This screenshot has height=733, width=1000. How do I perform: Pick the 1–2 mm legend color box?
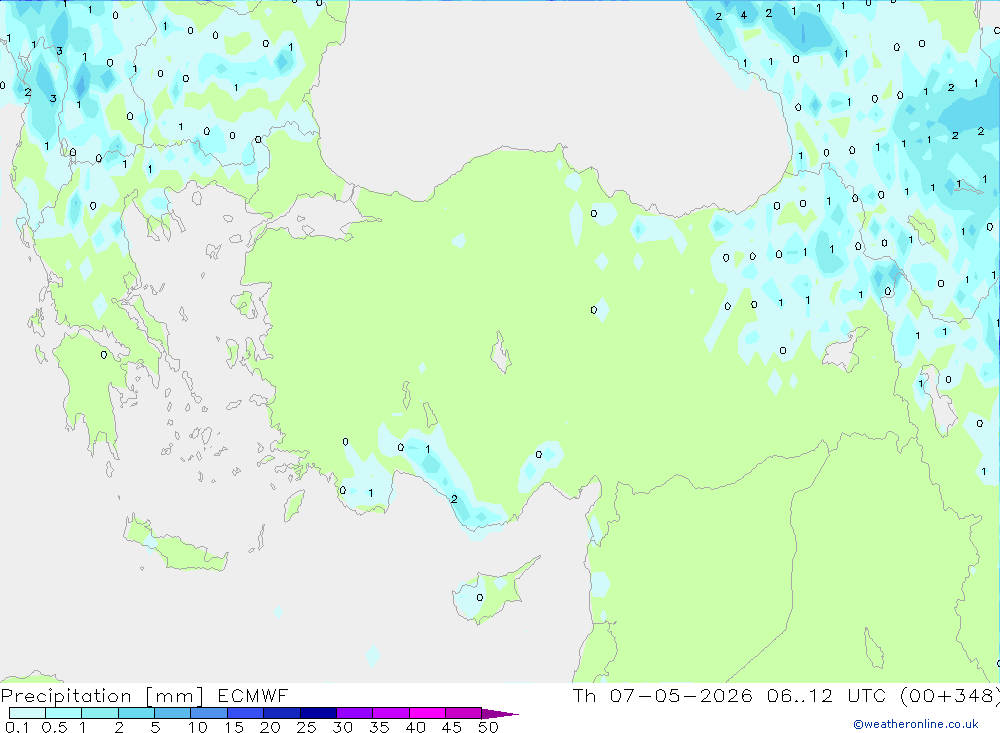pos(100,713)
